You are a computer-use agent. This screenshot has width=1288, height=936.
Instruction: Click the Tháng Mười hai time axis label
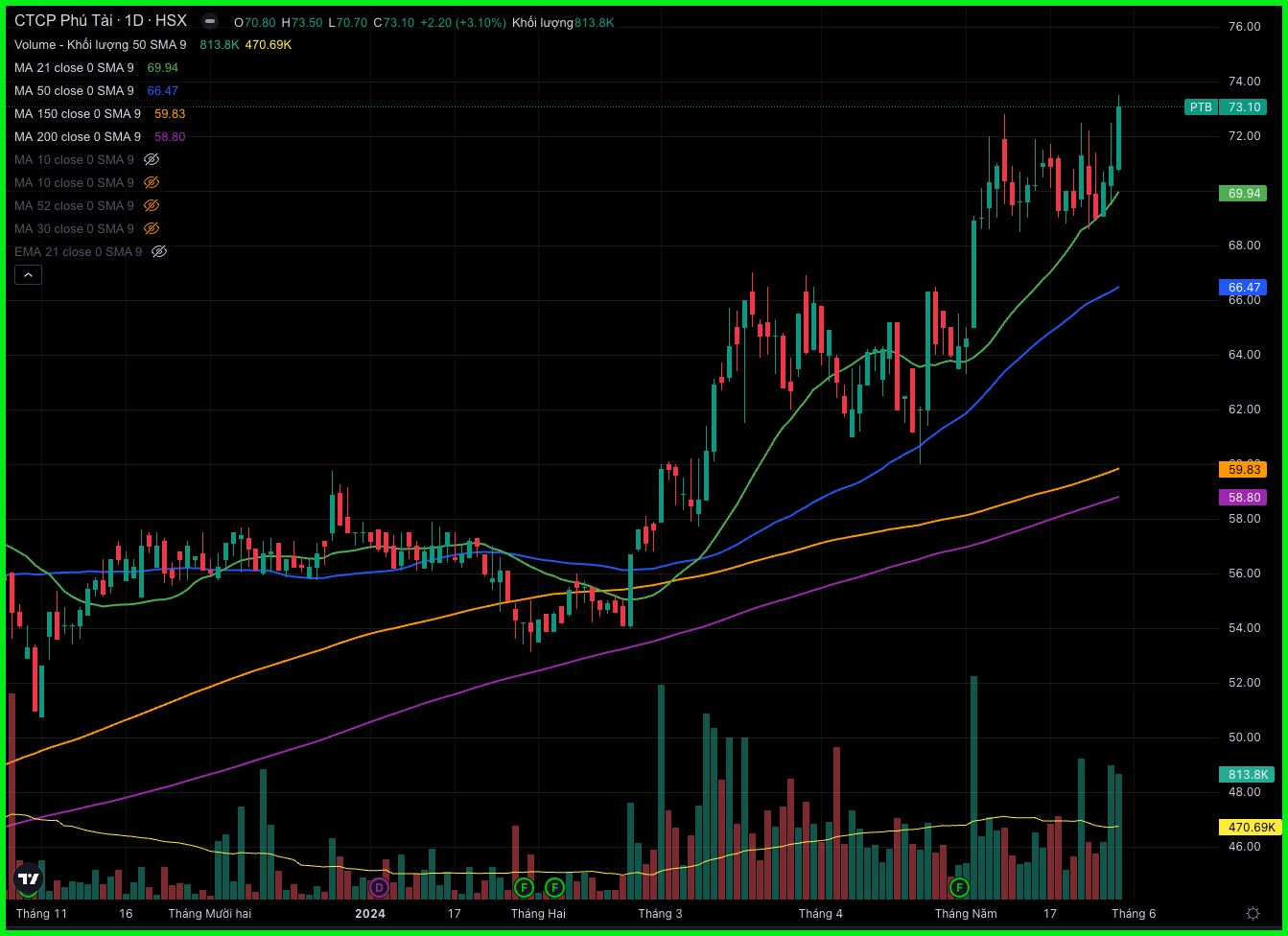point(209,914)
